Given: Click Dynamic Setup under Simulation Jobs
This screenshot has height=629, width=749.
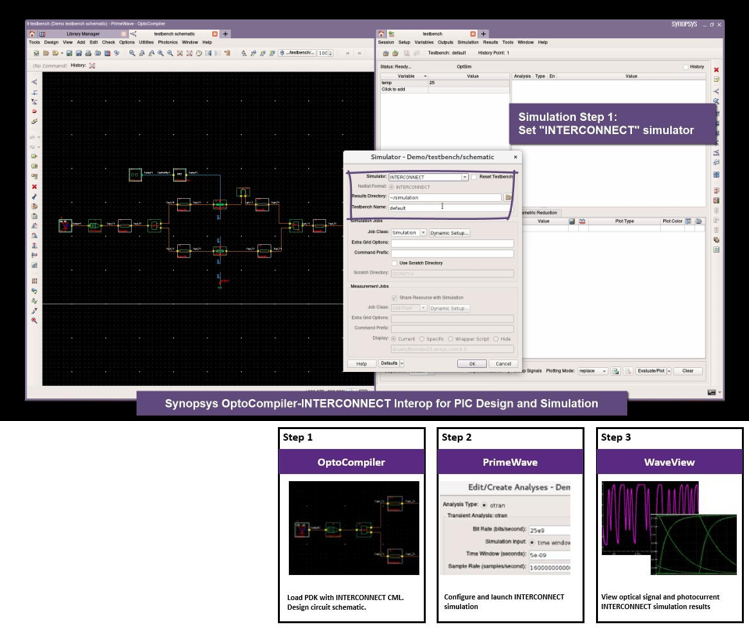Looking at the screenshot, I should coord(449,233).
